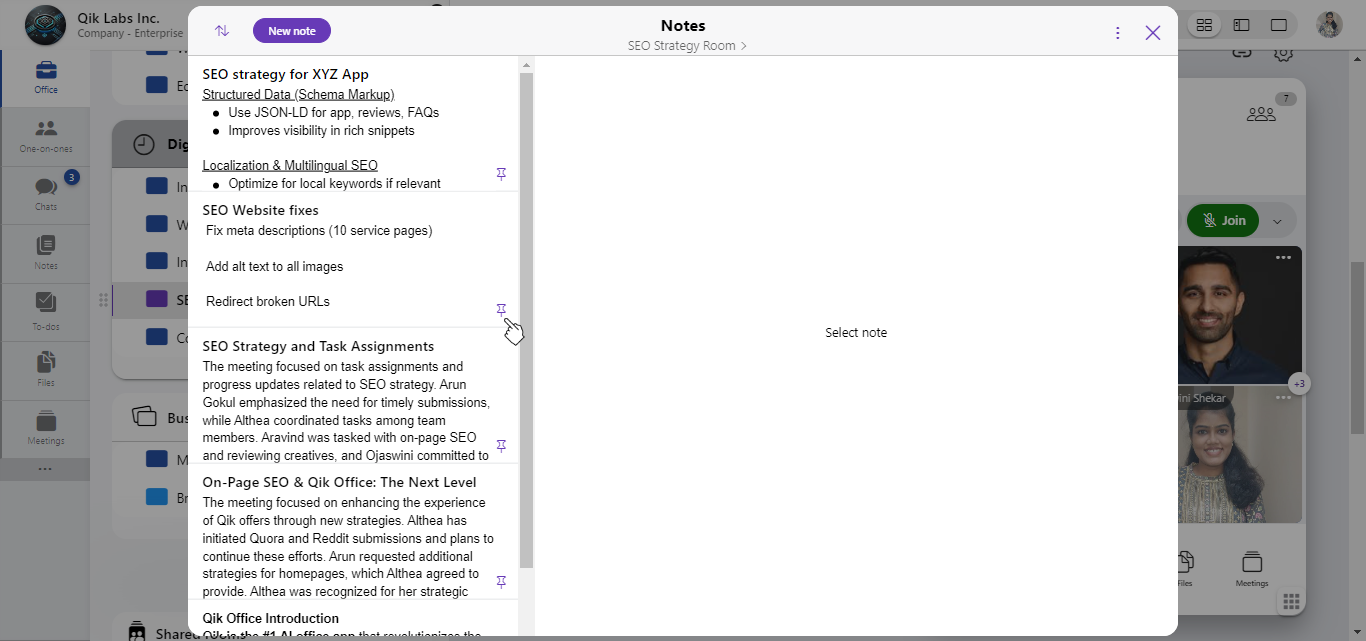Open the Notes options menu
The width and height of the screenshot is (1366, 641).
[1117, 31]
